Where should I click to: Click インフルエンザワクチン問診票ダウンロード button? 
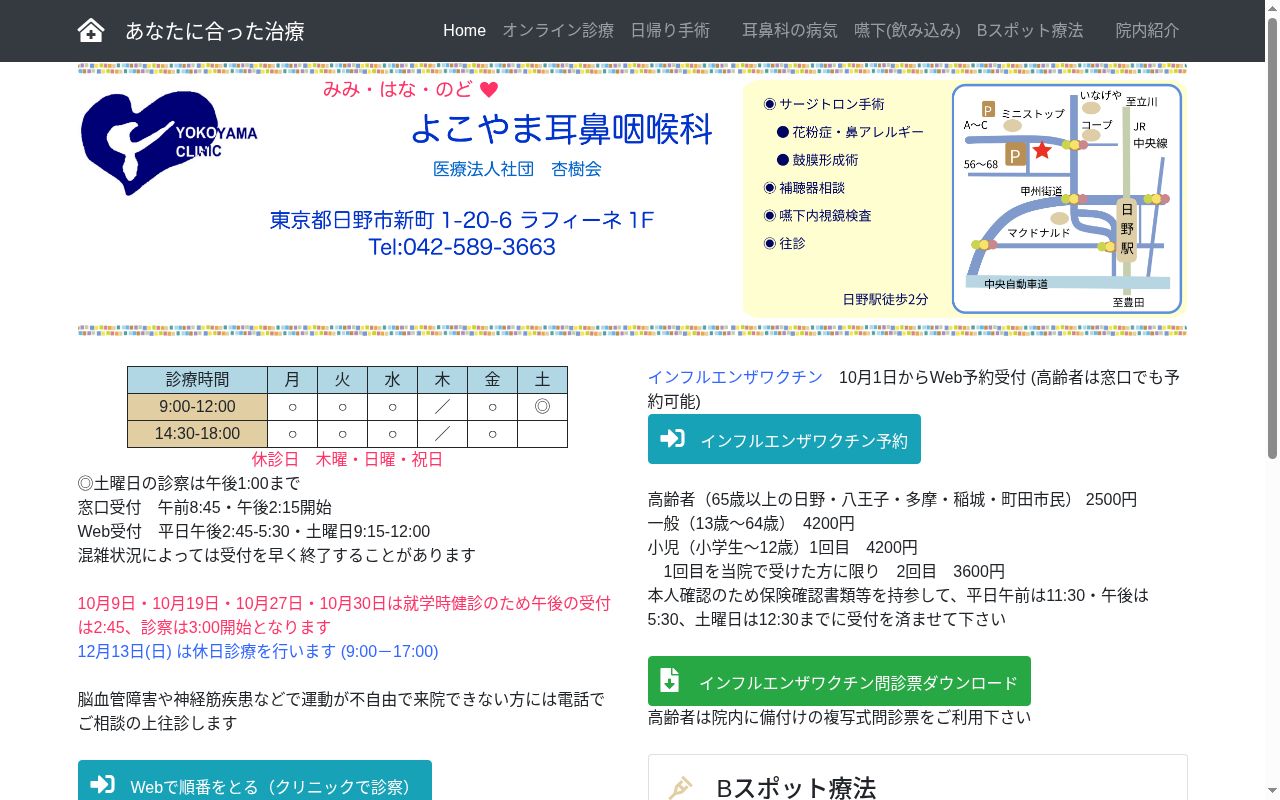coord(839,681)
